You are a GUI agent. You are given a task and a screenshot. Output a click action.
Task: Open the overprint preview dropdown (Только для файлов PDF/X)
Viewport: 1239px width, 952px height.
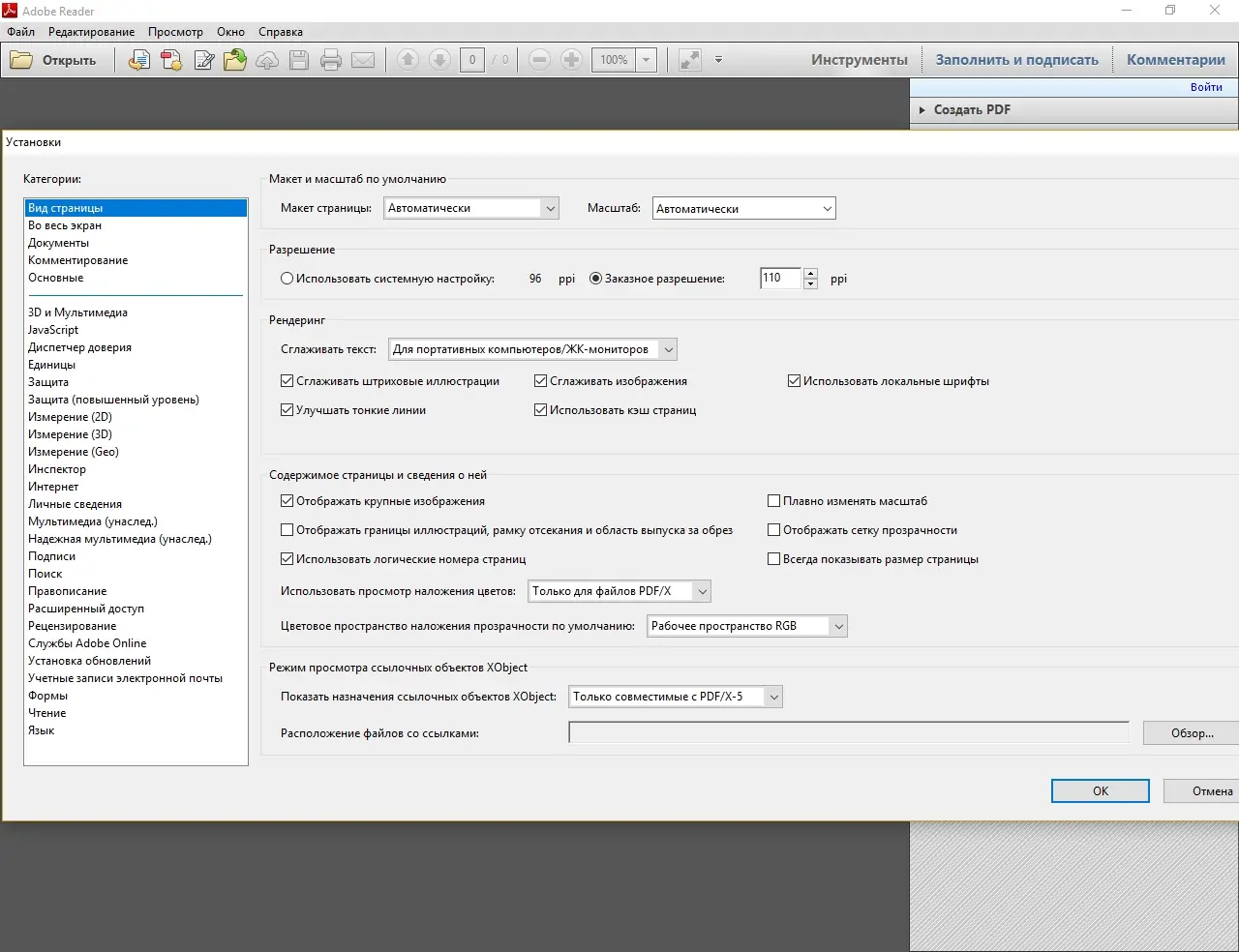619,591
